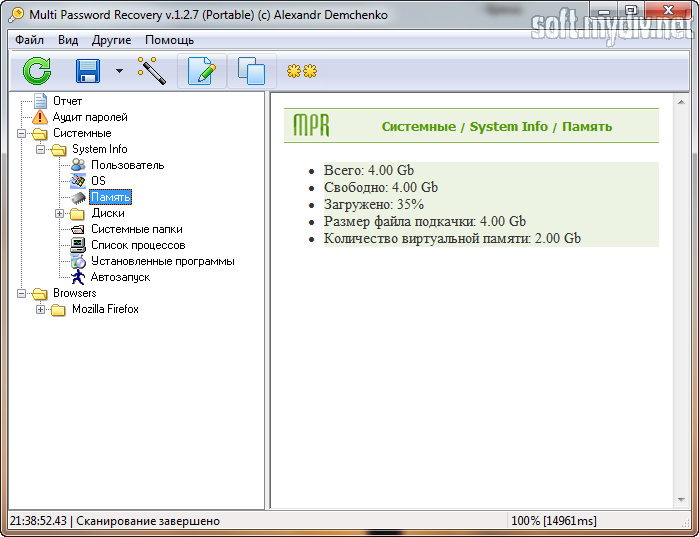Select Установленные программы tree item label
Image resolution: width=699 pixels, height=537 pixels.
click(163, 261)
